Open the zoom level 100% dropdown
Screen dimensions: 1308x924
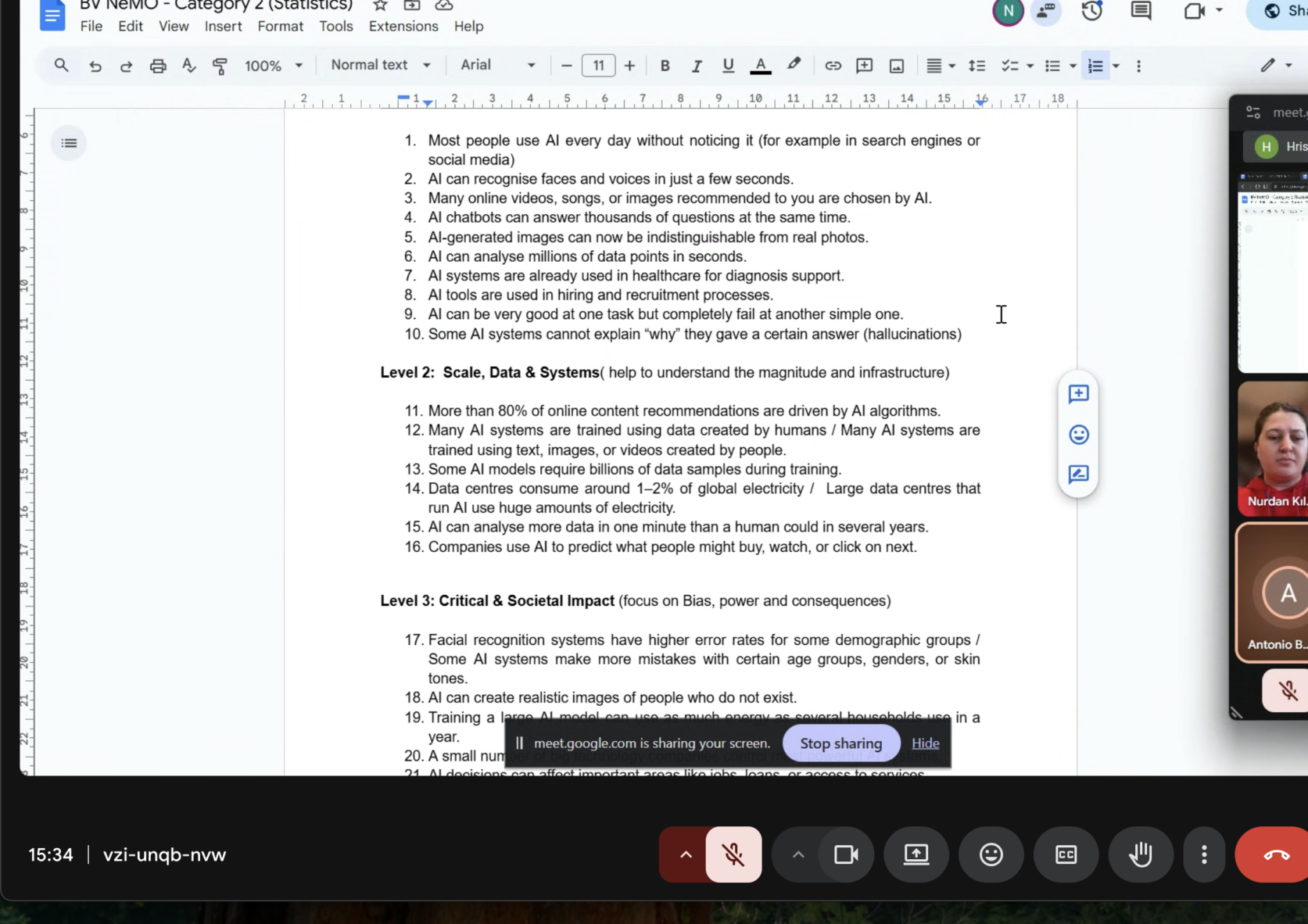(273, 66)
